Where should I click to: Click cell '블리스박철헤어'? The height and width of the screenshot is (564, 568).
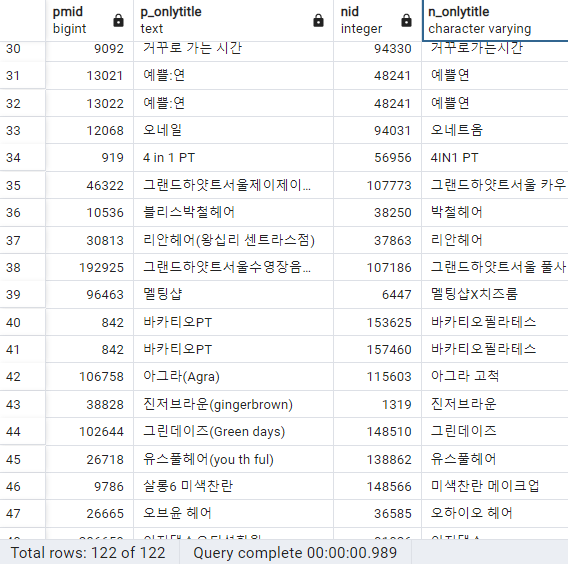(233, 213)
